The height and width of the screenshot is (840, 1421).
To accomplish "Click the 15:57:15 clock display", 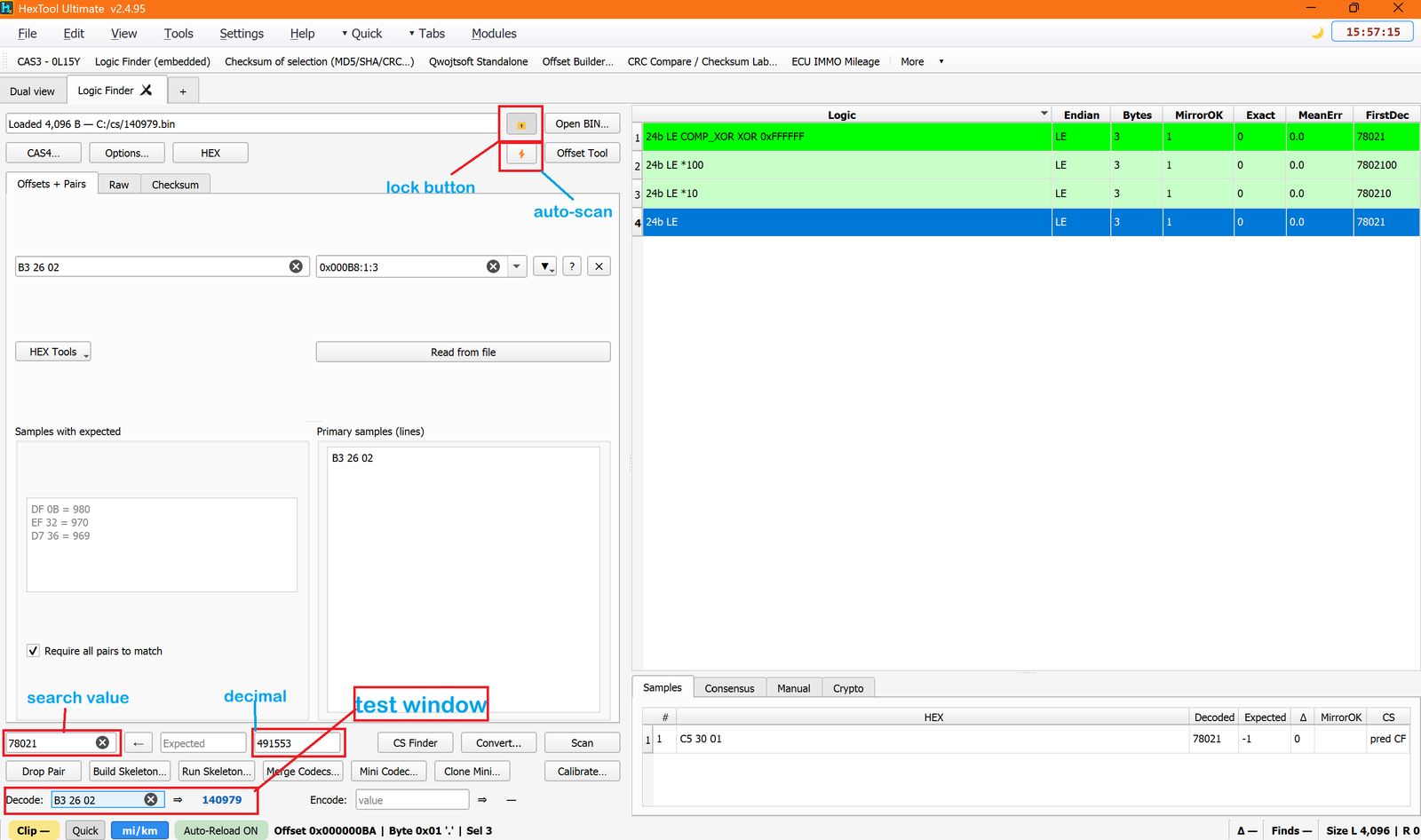I will [x=1373, y=32].
